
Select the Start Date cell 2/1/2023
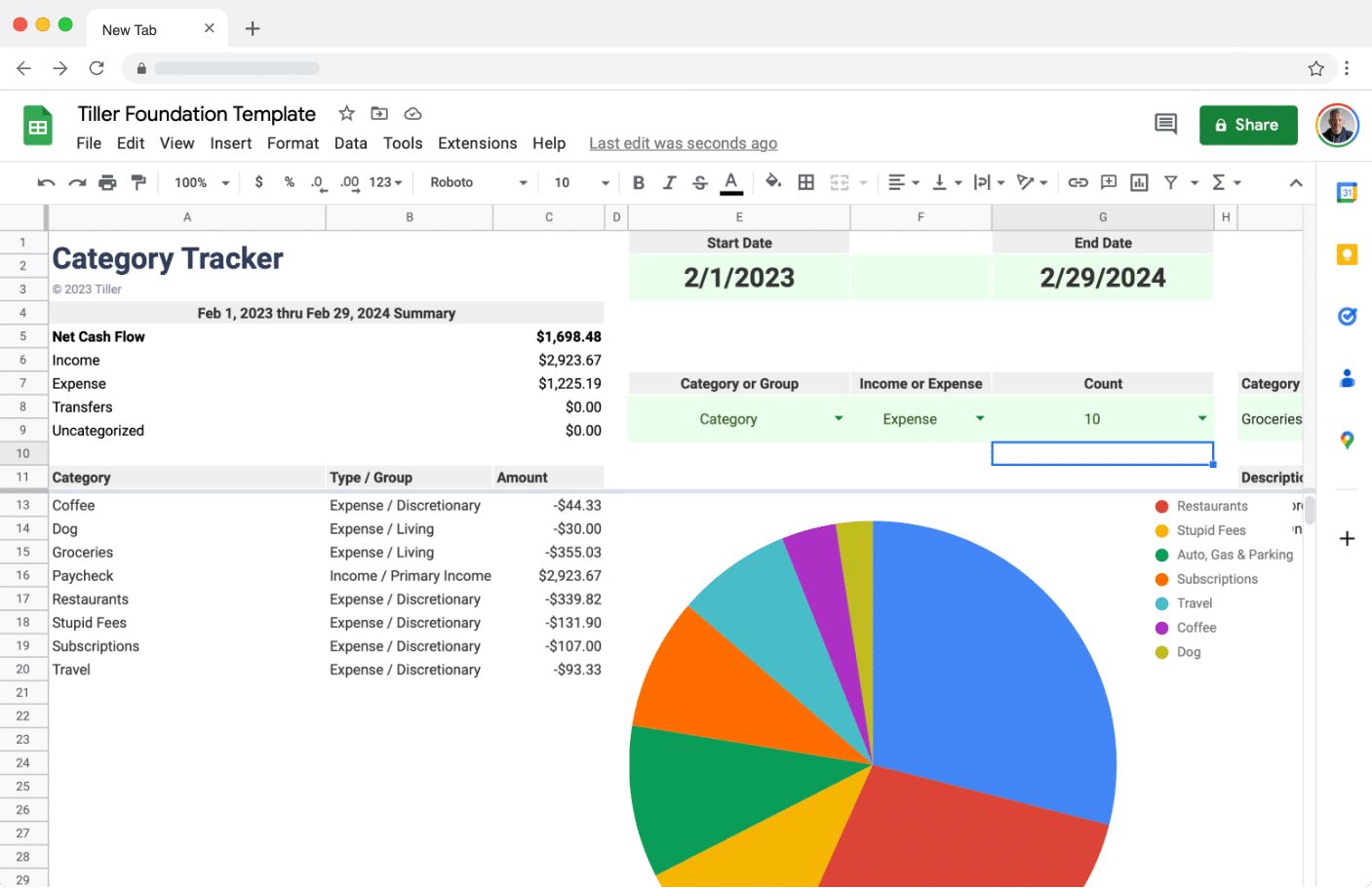point(739,278)
